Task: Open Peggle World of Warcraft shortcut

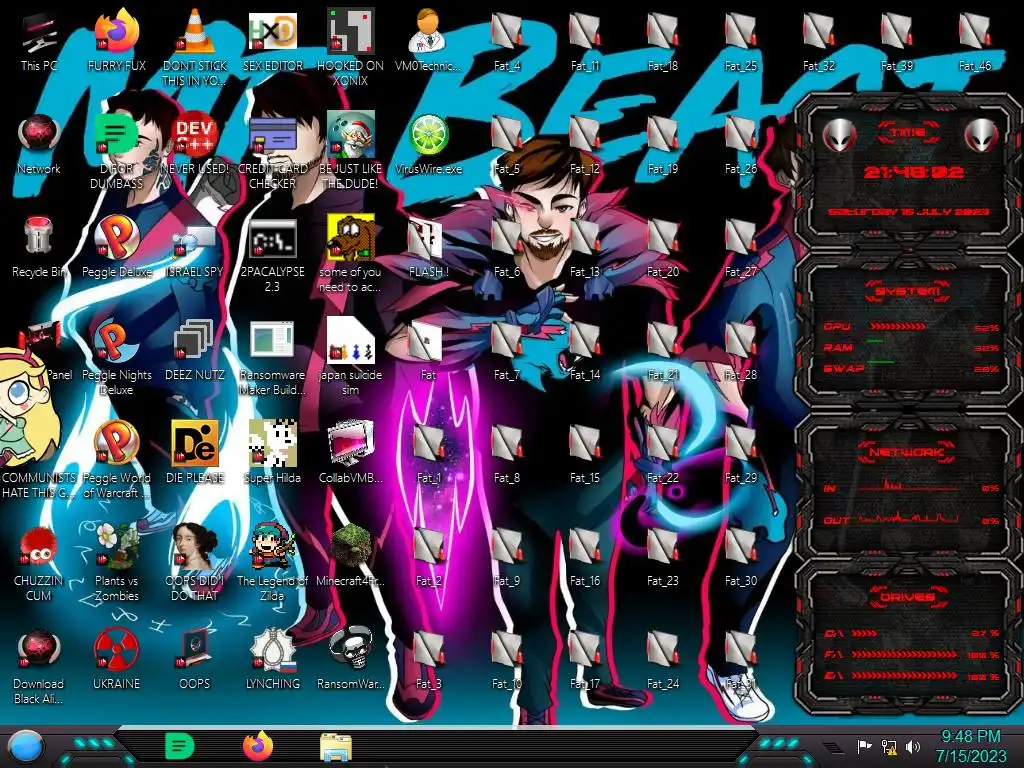Action: click(116, 443)
